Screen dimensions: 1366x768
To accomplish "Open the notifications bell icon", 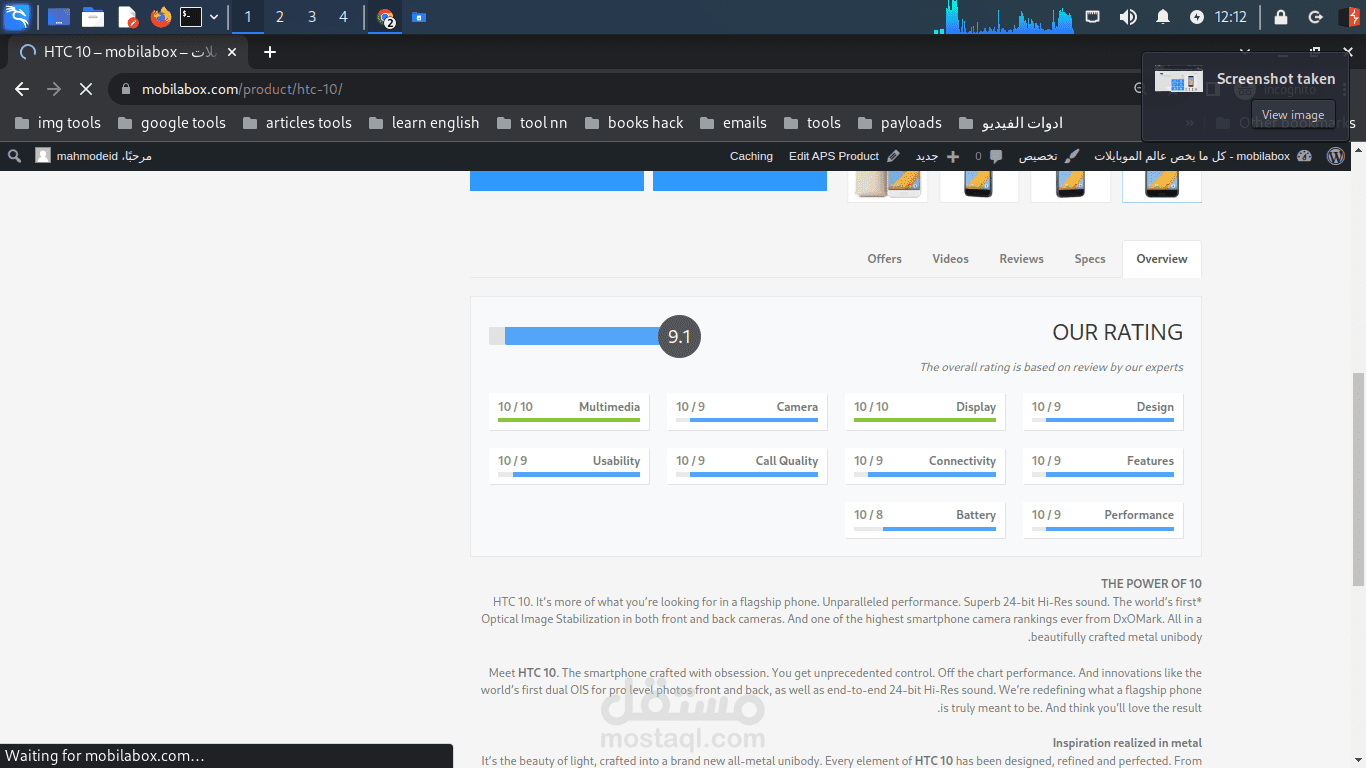I will click(1163, 17).
